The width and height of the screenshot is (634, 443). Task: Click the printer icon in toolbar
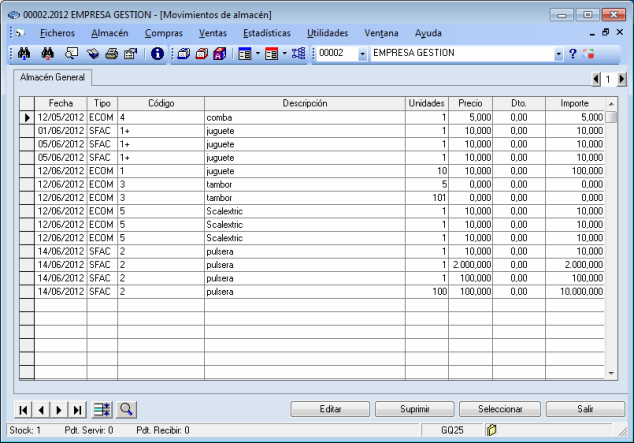[x=112, y=53]
